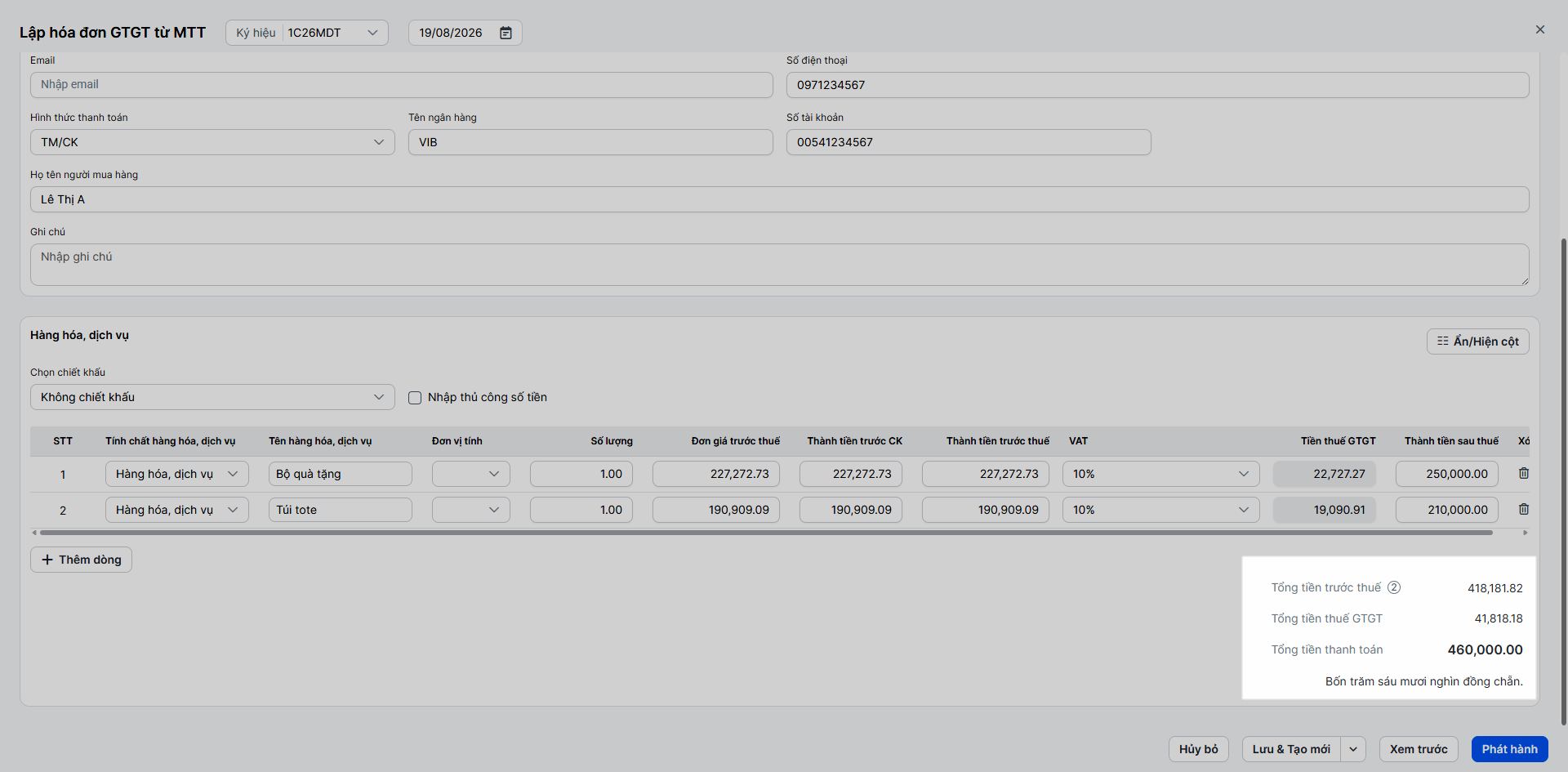Open Đơn vị tính dropdown for Túi tote

coord(471,510)
